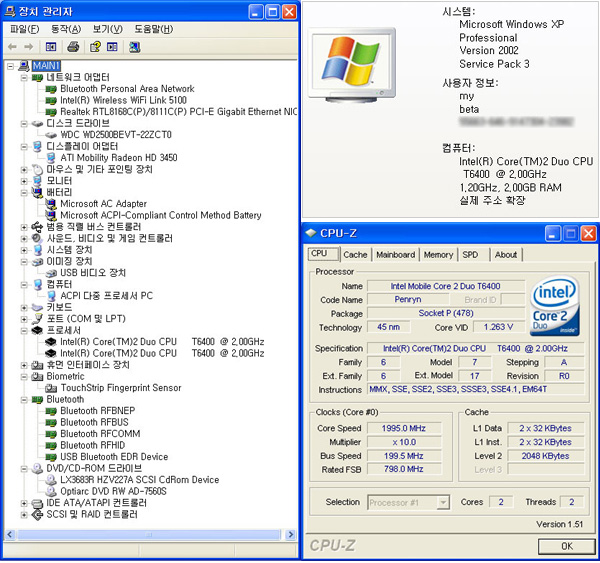Select Optiarc DVD RW AD-7560S drive
The width and height of the screenshot is (600, 563).
point(113,491)
